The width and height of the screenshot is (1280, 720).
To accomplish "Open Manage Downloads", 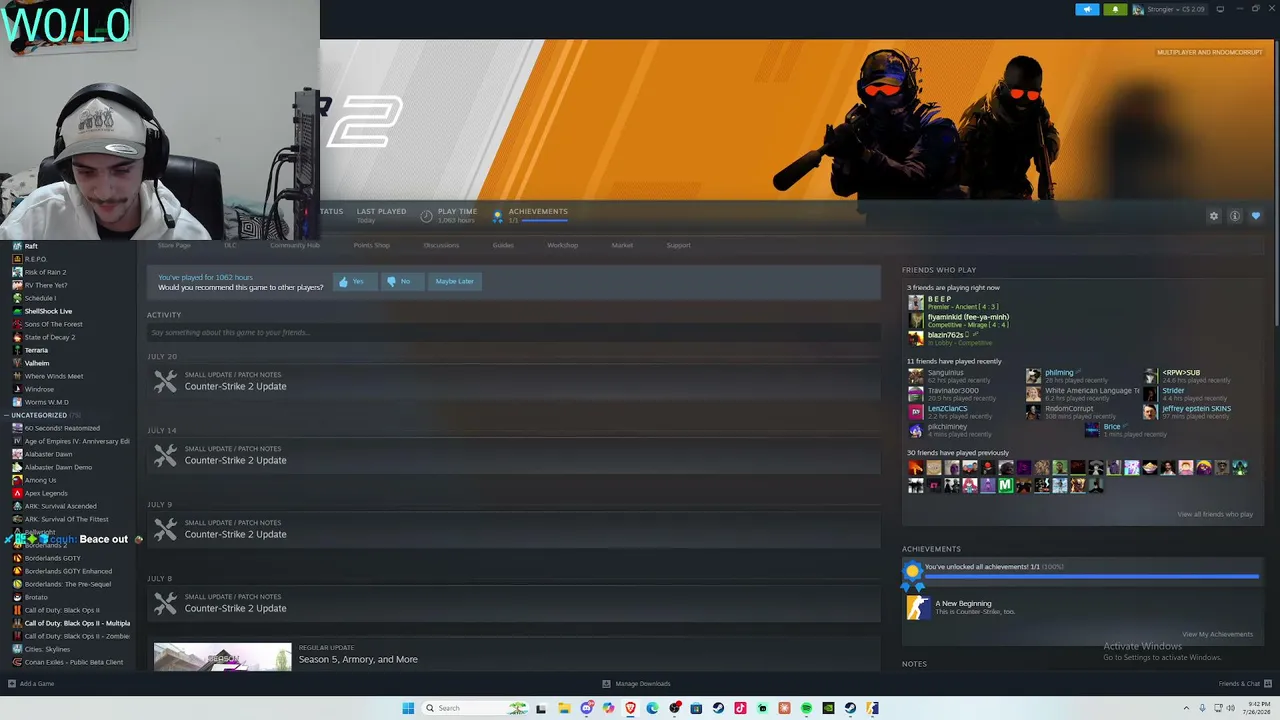I will tap(636, 684).
